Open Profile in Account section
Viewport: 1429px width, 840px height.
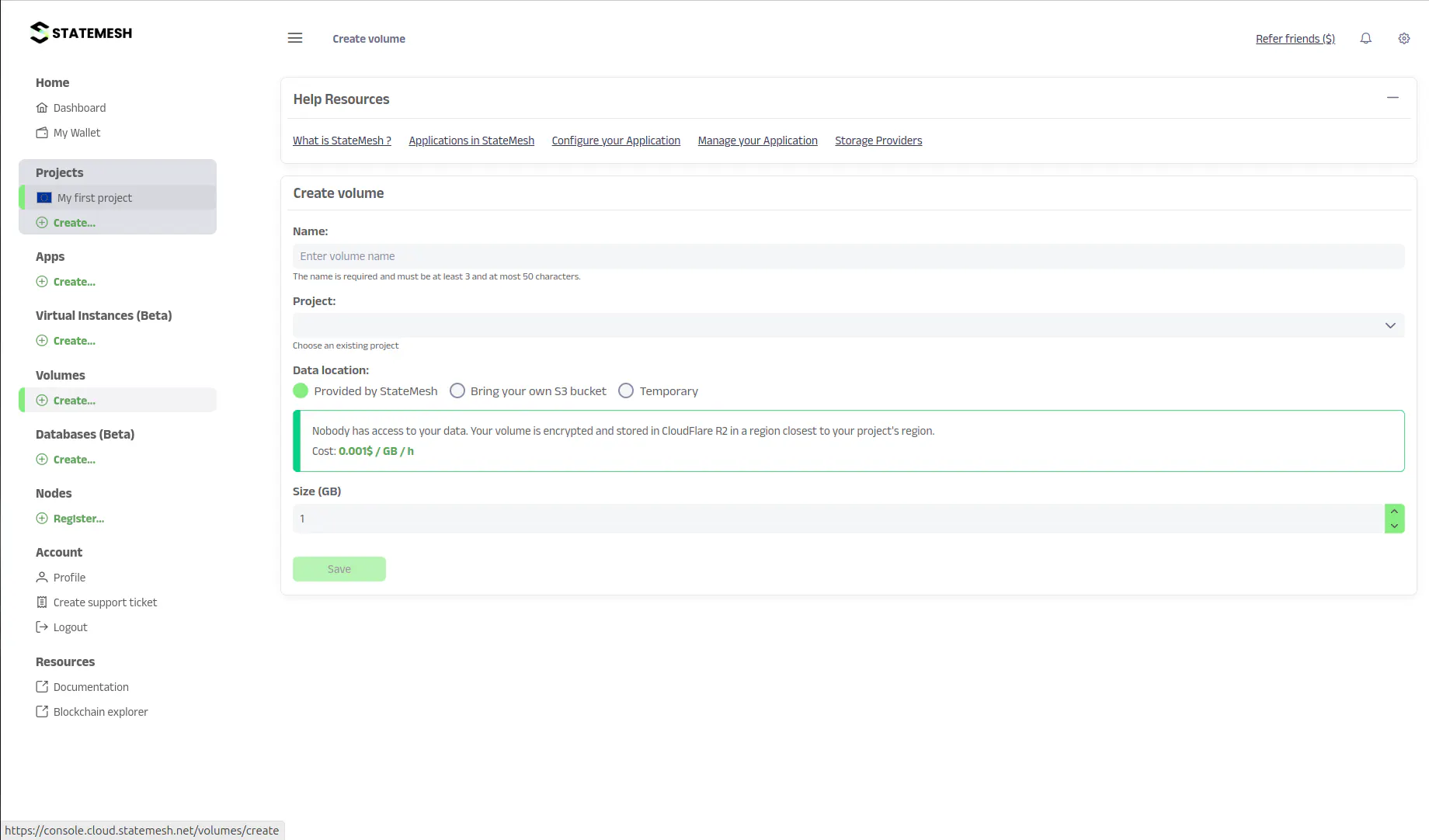[x=69, y=578]
